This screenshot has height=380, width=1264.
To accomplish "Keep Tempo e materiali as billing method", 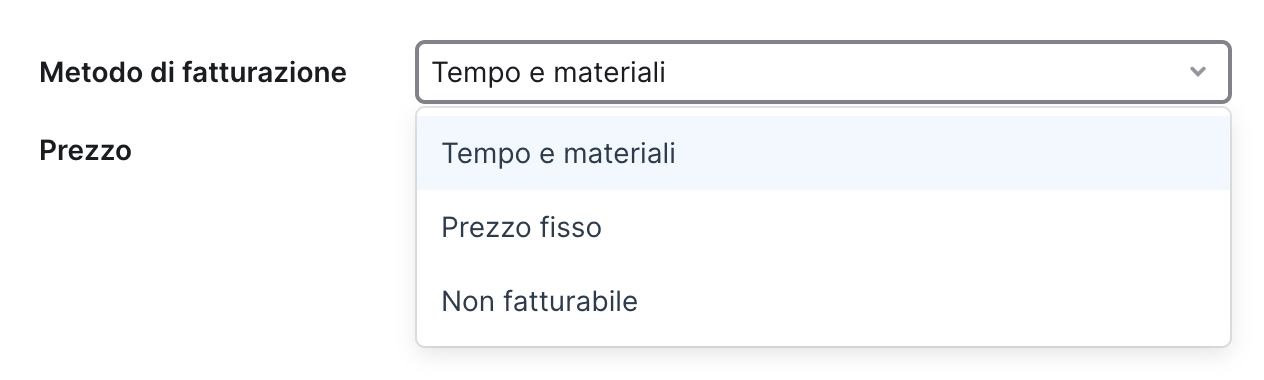I will (823, 153).
